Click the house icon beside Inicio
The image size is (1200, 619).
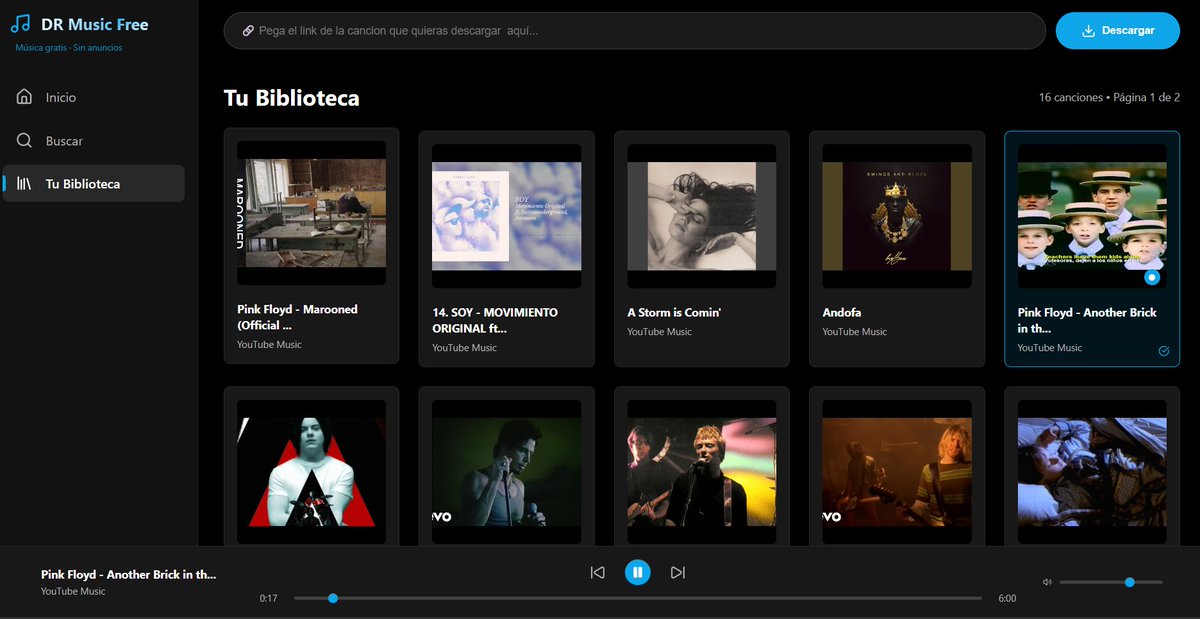(x=24, y=97)
